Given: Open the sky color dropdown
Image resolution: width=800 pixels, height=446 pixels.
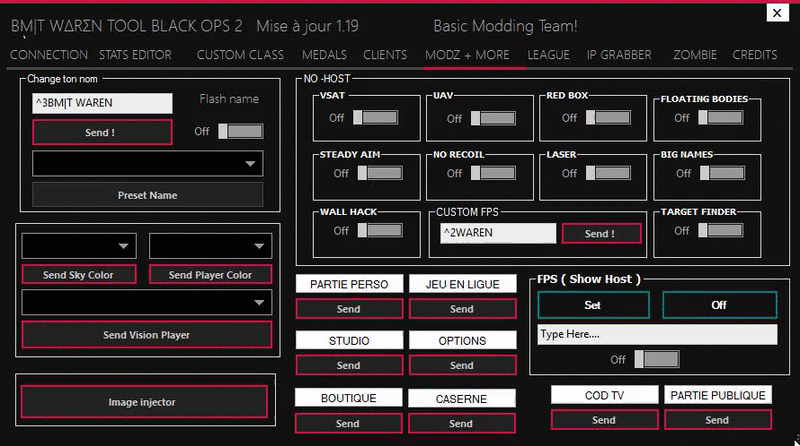Looking at the screenshot, I should pyautogui.click(x=79, y=246).
